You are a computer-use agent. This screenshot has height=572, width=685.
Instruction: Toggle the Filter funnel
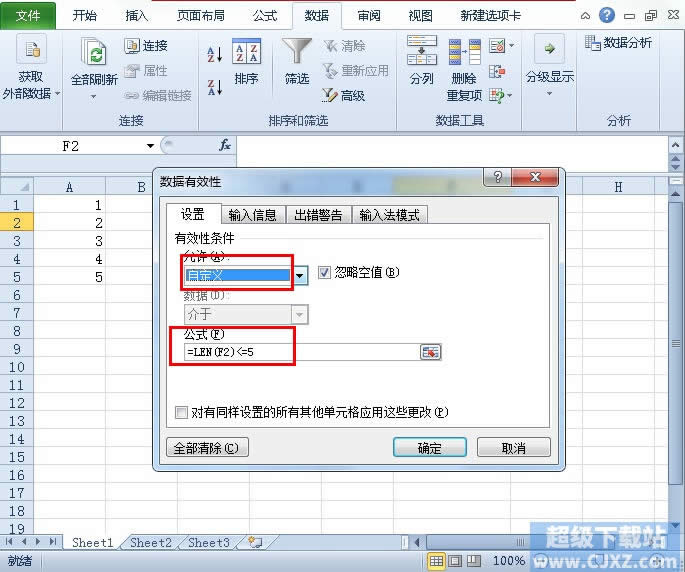coord(297,61)
